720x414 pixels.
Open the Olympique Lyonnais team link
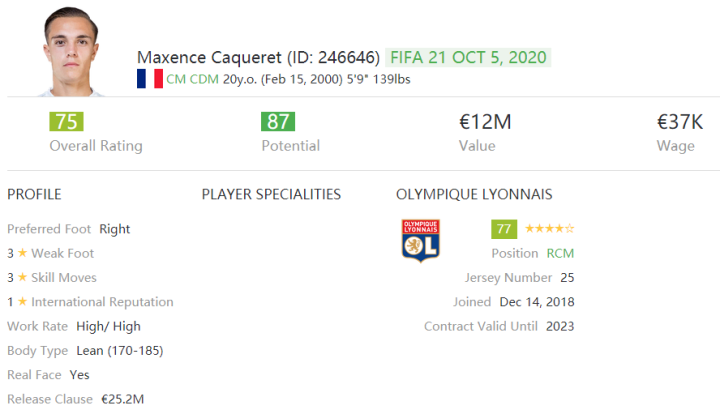tap(474, 194)
